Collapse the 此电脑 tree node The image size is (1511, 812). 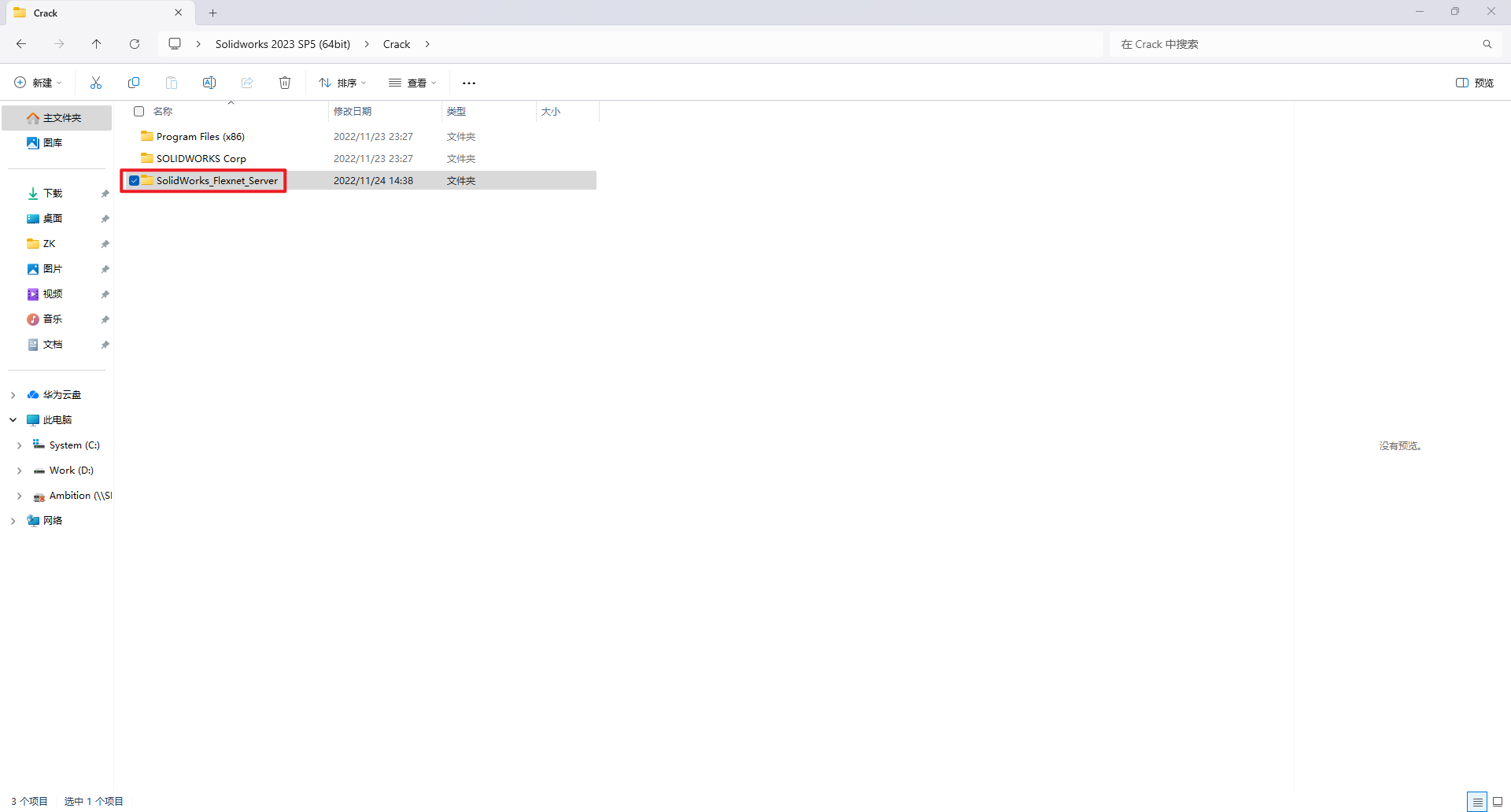tap(13, 420)
